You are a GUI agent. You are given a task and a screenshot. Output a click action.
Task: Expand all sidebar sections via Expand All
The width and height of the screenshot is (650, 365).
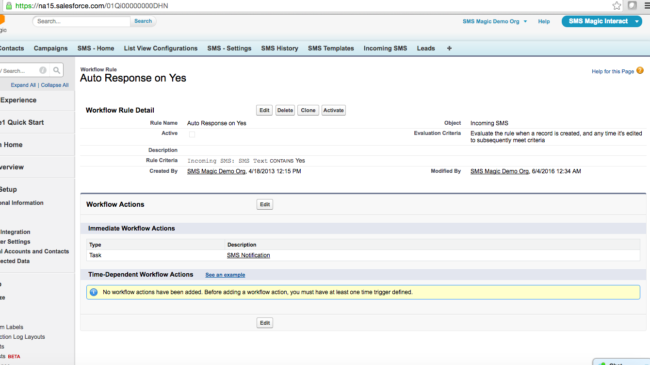(x=23, y=85)
